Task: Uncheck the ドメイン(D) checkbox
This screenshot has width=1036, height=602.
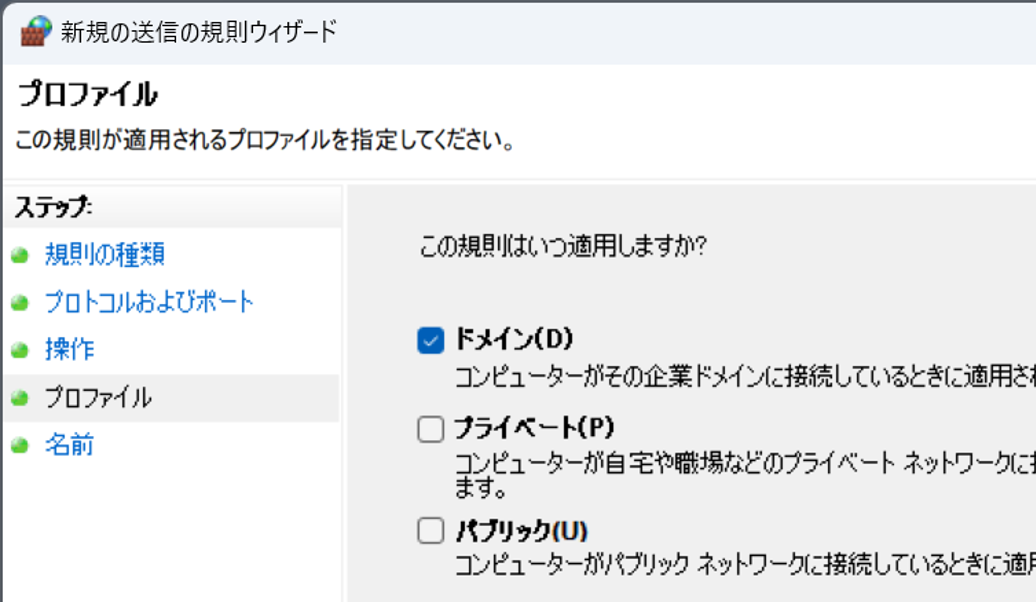Action: 430,341
